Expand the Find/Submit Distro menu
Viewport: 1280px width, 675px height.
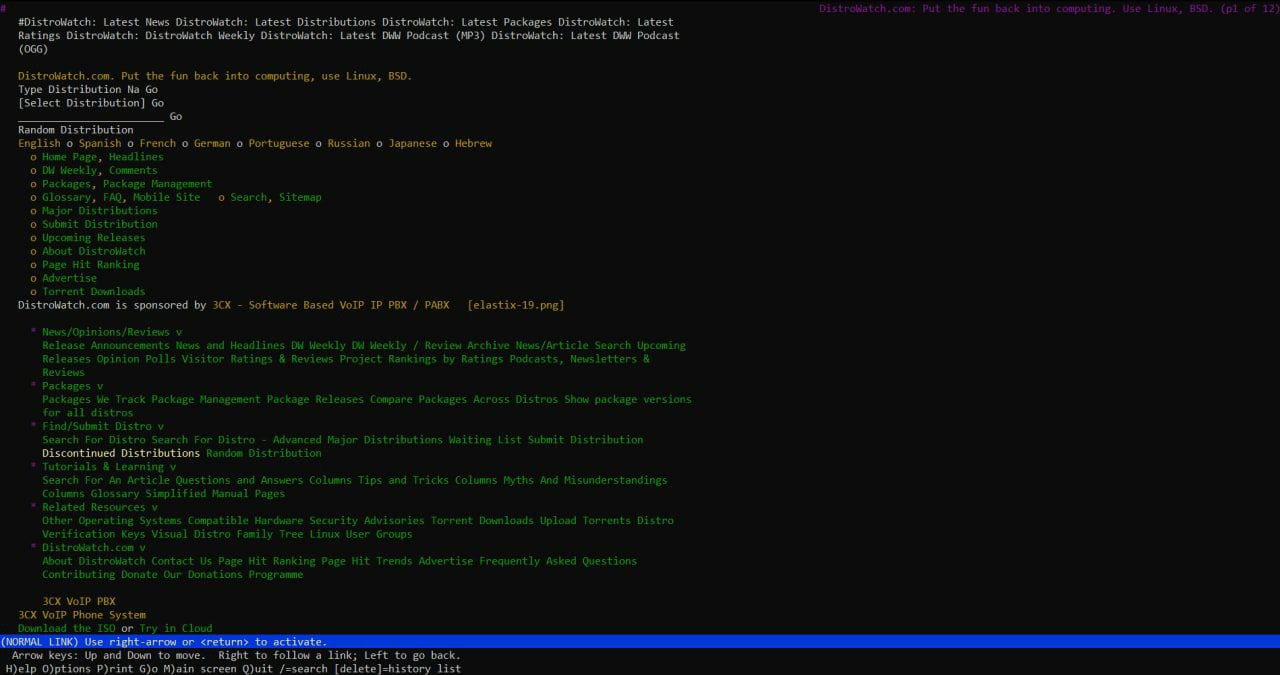[103, 426]
